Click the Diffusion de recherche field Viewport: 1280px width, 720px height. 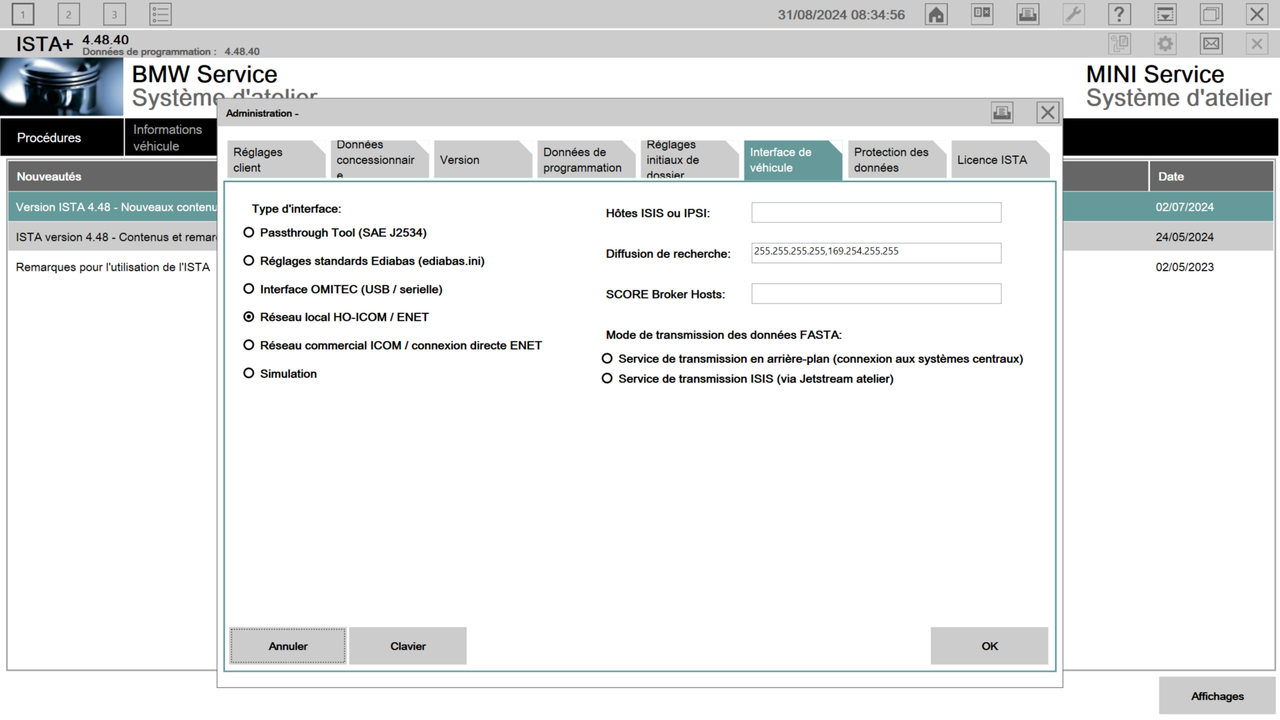pyautogui.click(x=876, y=253)
